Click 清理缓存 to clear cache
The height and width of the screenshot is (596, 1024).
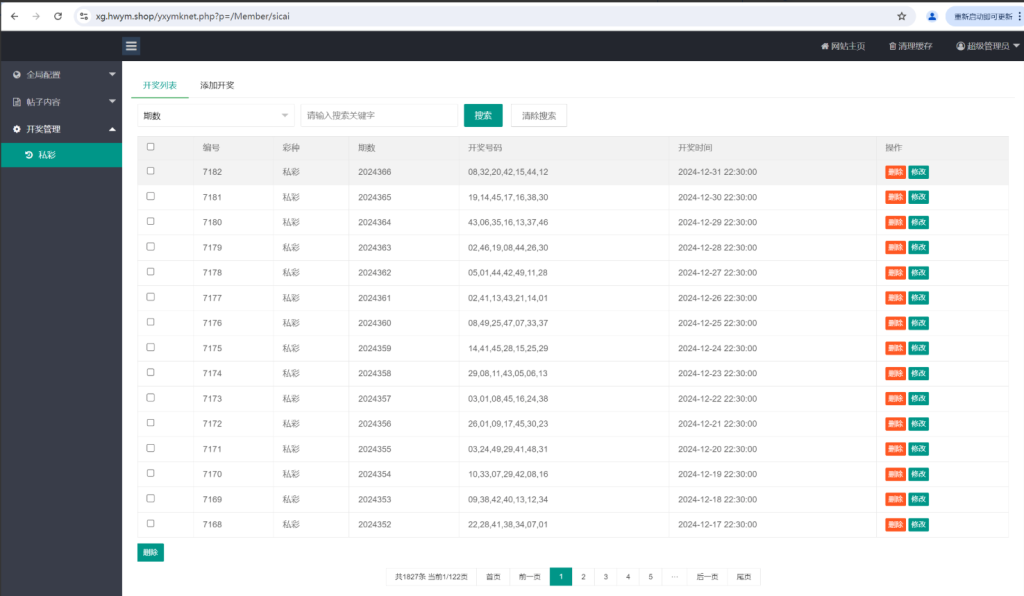pyautogui.click(x=910, y=46)
